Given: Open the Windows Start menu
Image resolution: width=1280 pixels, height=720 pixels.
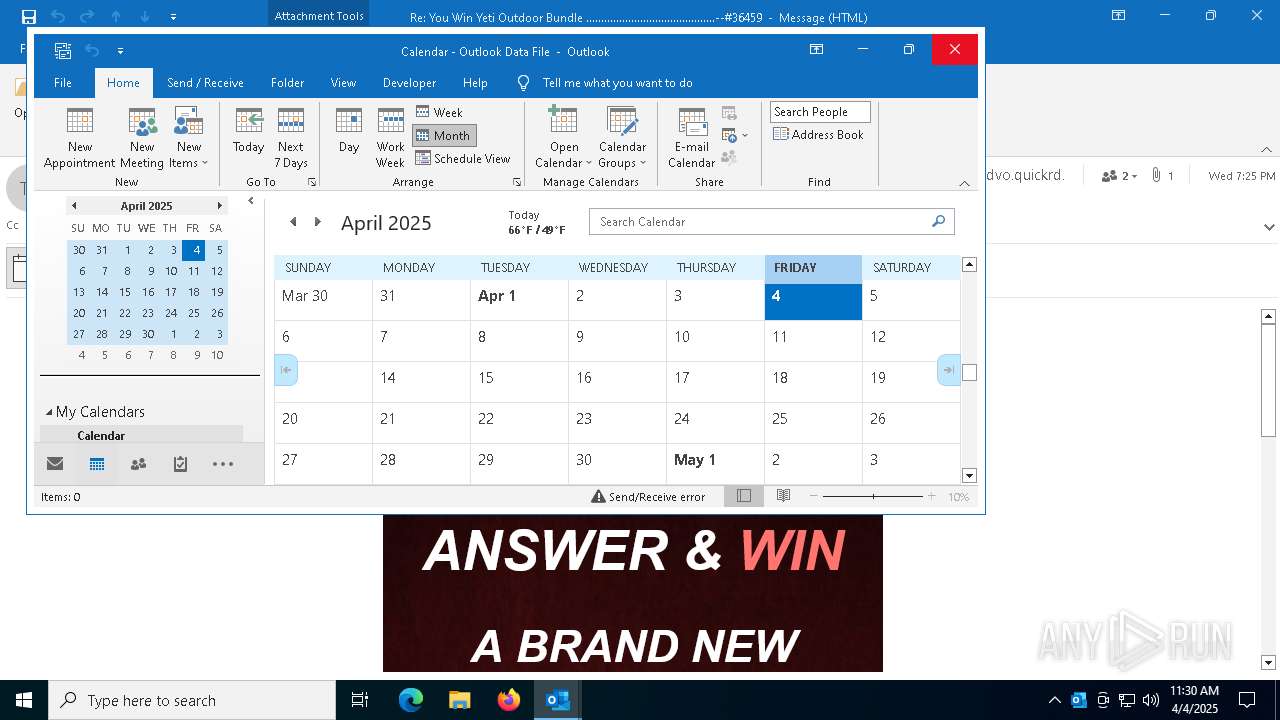Looking at the screenshot, I should coord(24,700).
